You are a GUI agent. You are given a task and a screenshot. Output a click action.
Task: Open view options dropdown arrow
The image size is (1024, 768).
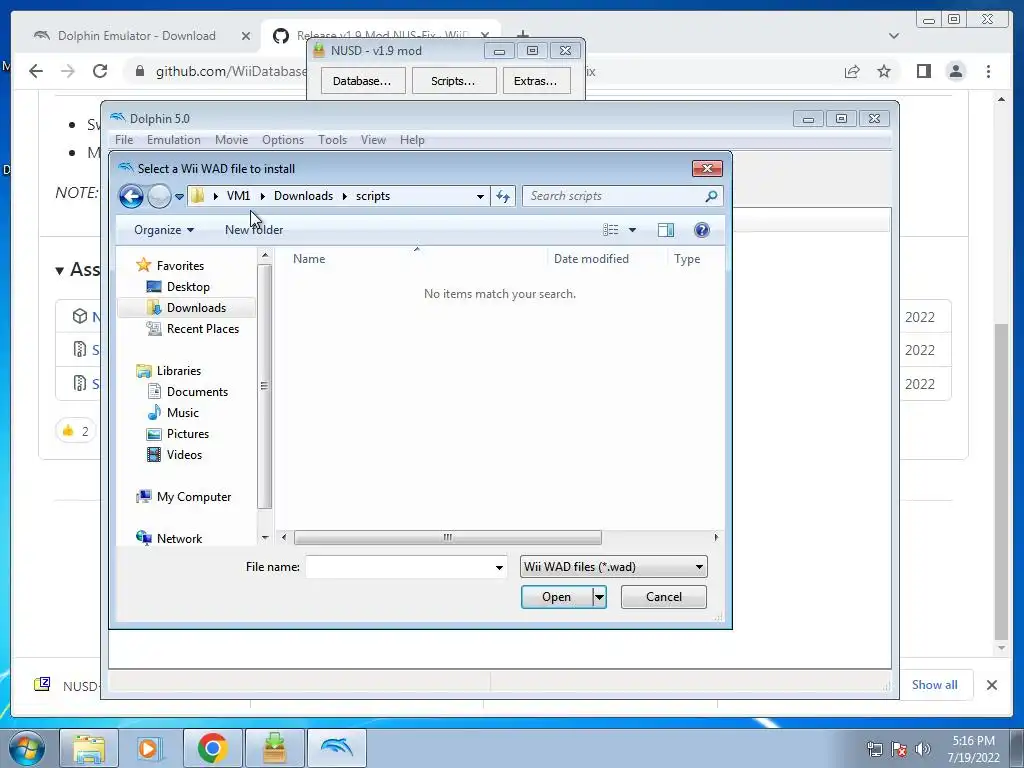[x=632, y=230]
